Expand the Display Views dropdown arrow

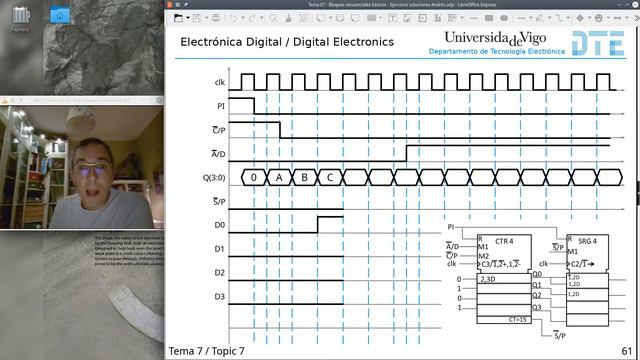[x=331, y=18]
